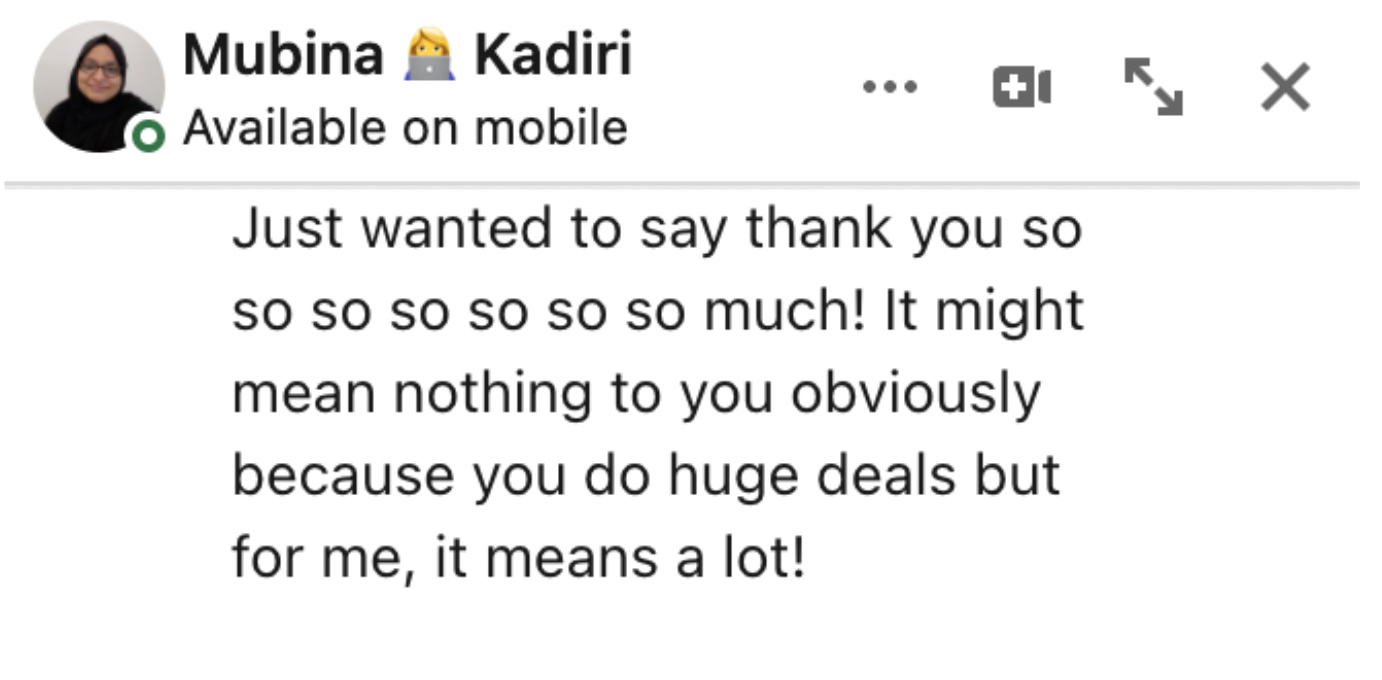
Task: Click the line "for me, it means a lot!"
Action: click(518, 558)
